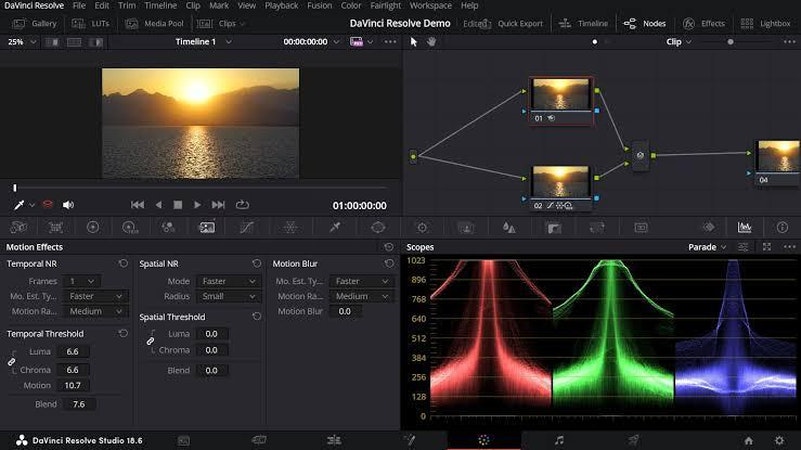This screenshot has height=450, width=801.
Task: Reset Temporal NR settings
Action: 123,264
